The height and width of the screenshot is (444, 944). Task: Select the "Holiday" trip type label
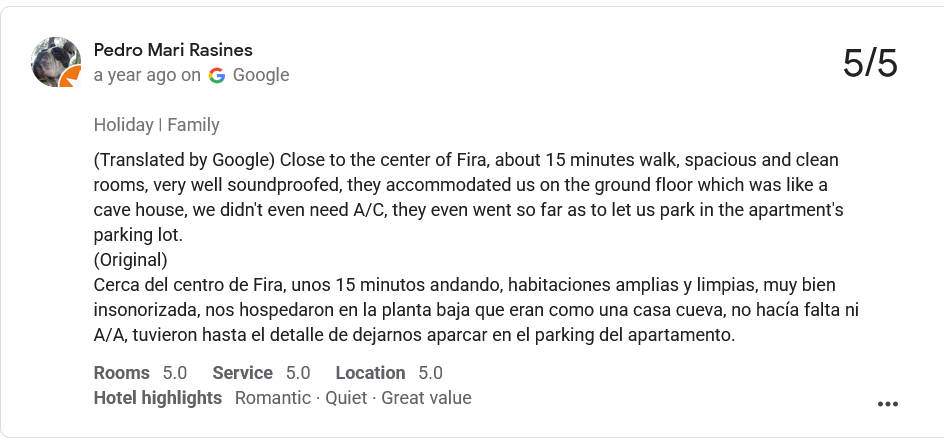[x=123, y=125]
